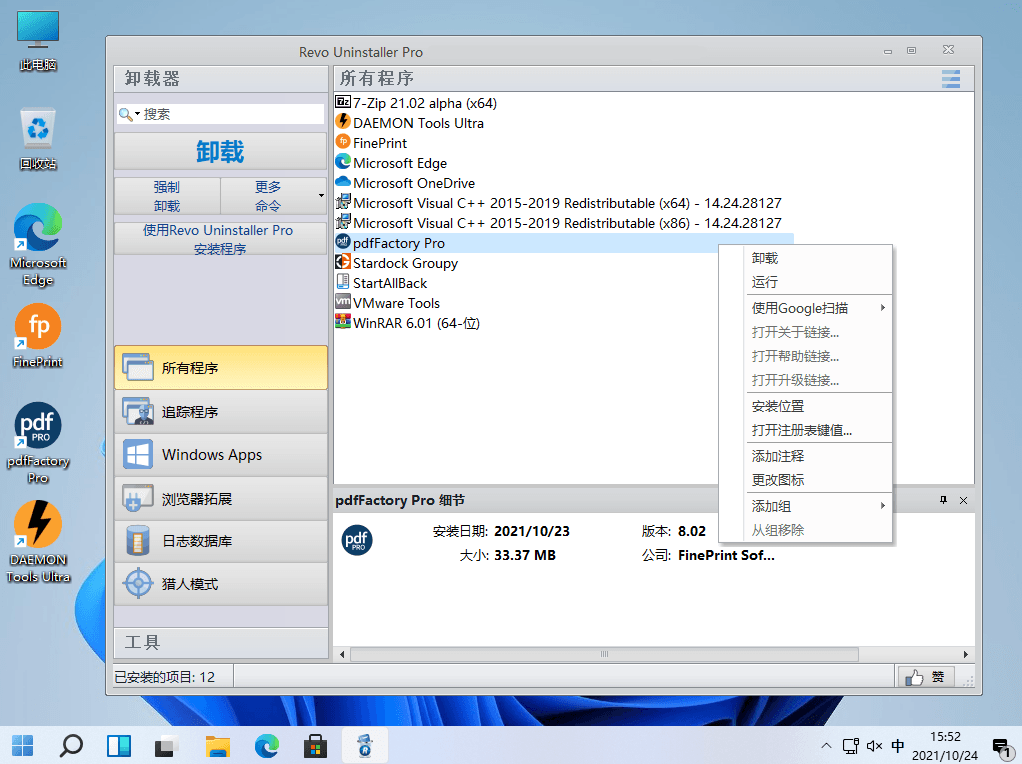Select the FinePrint desktop shortcut
The height and width of the screenshot is (764, 1022).
point(38,336)
